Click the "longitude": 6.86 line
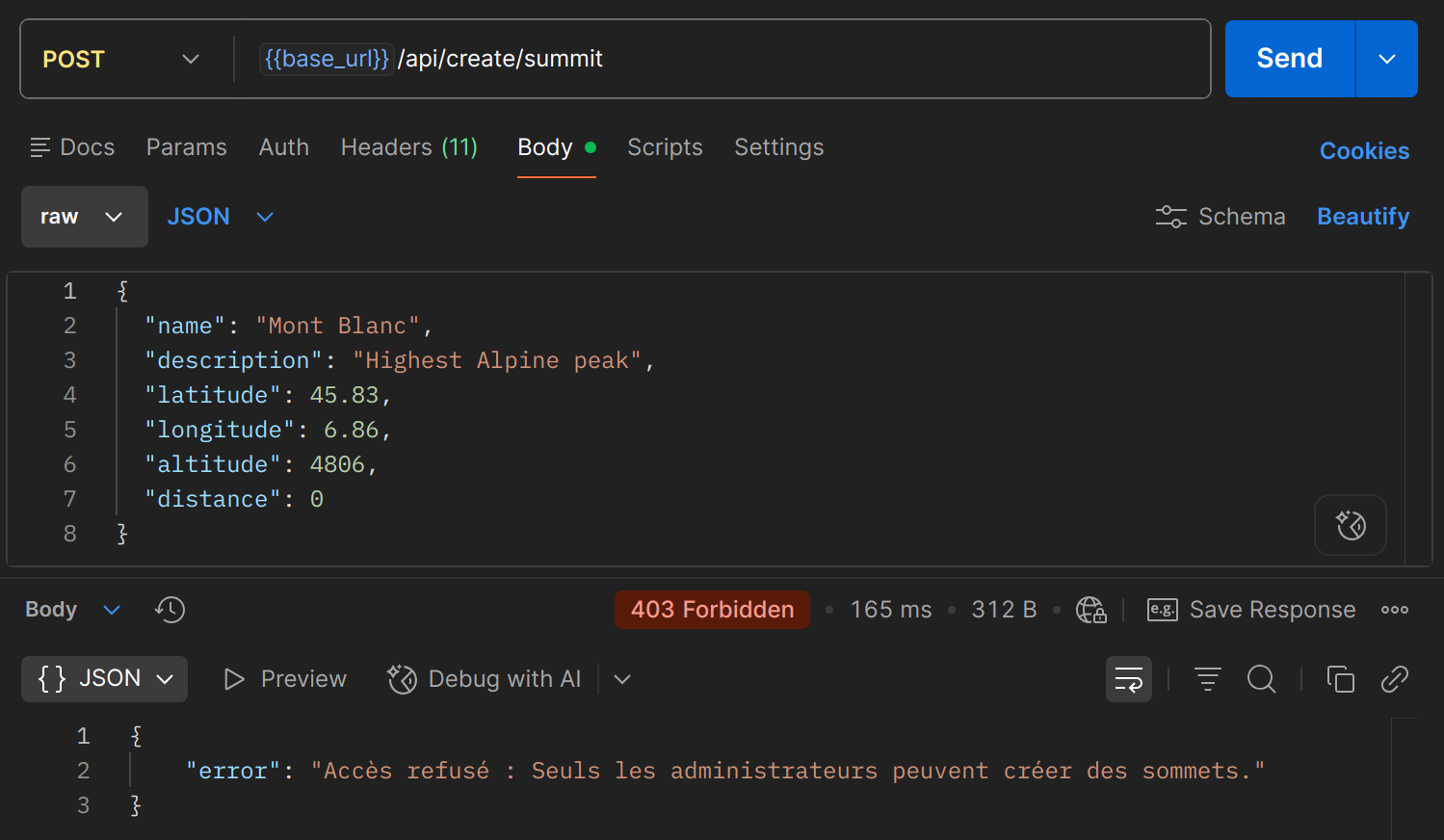Screen dimensions: 1444x840 pyautogui.click(x=268, y=430)
